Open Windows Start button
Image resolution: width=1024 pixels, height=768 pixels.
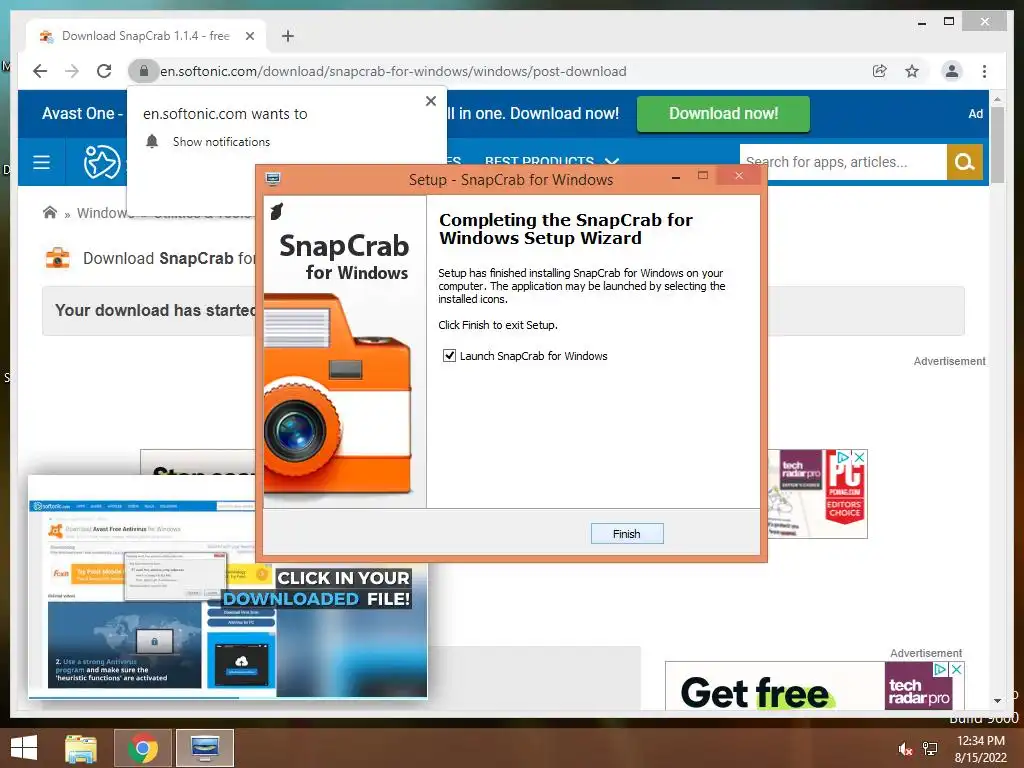(x=24, y=748)
